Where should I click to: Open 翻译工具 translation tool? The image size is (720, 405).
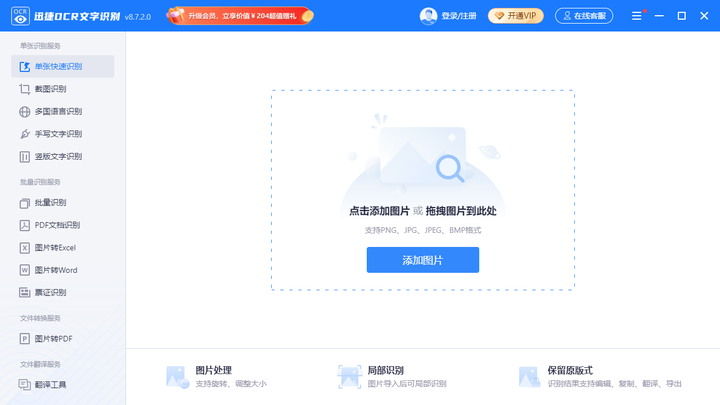point(62,384)
